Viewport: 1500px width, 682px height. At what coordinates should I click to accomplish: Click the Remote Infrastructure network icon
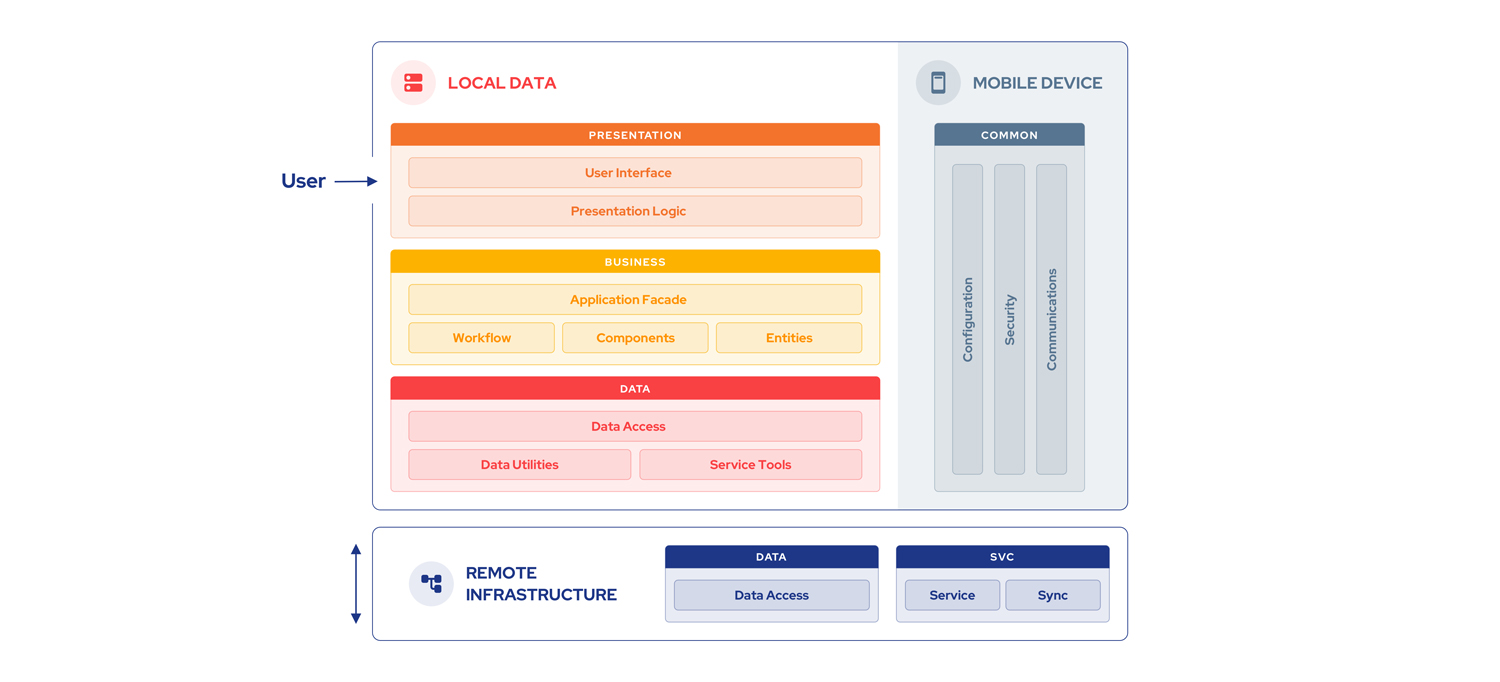tap(431, 583)
